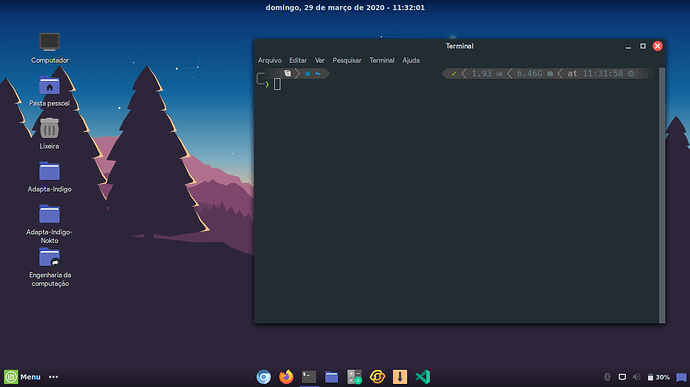Open the Ajuda menu in Terminal
690x387 pixels.
point(411,60)
